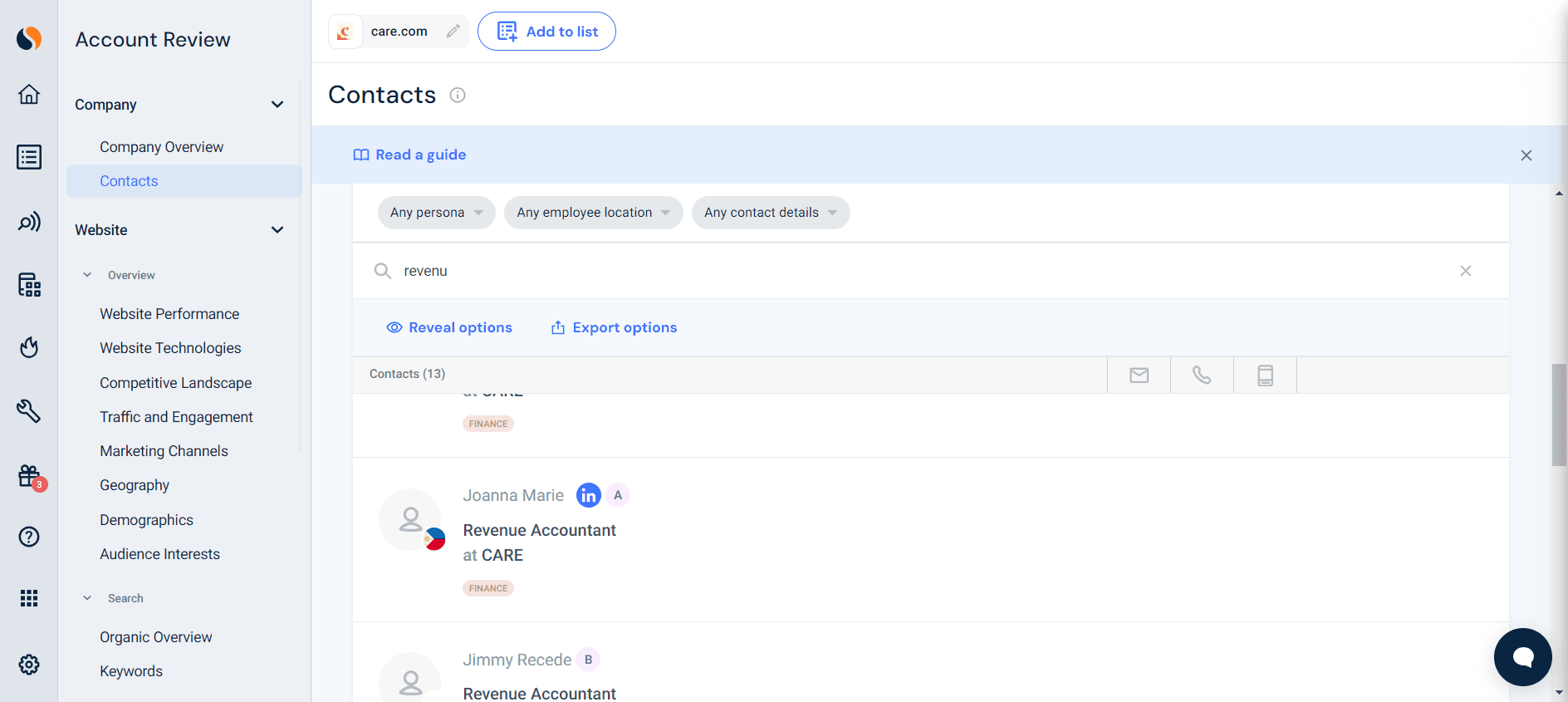Image resolution: width=1568 pixels, height=702 pixels.
Task: Open the lists icon in sidebar
Action: (29, 157)
